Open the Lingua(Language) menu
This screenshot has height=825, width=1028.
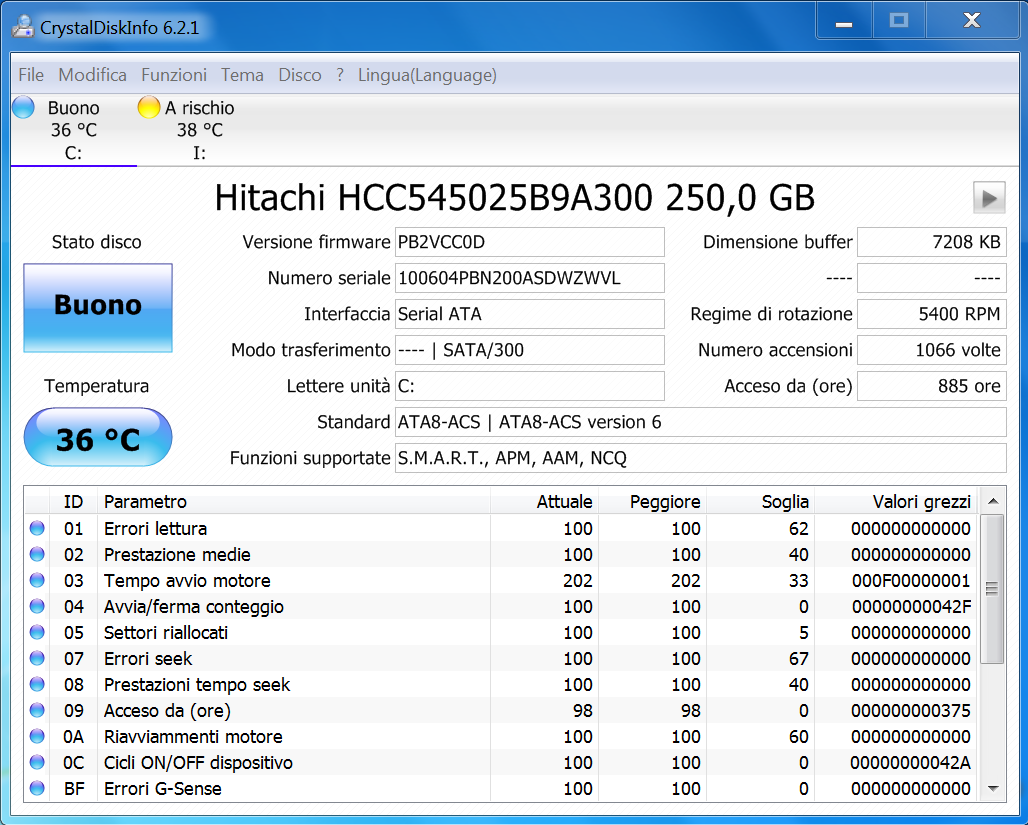point(427,75)
